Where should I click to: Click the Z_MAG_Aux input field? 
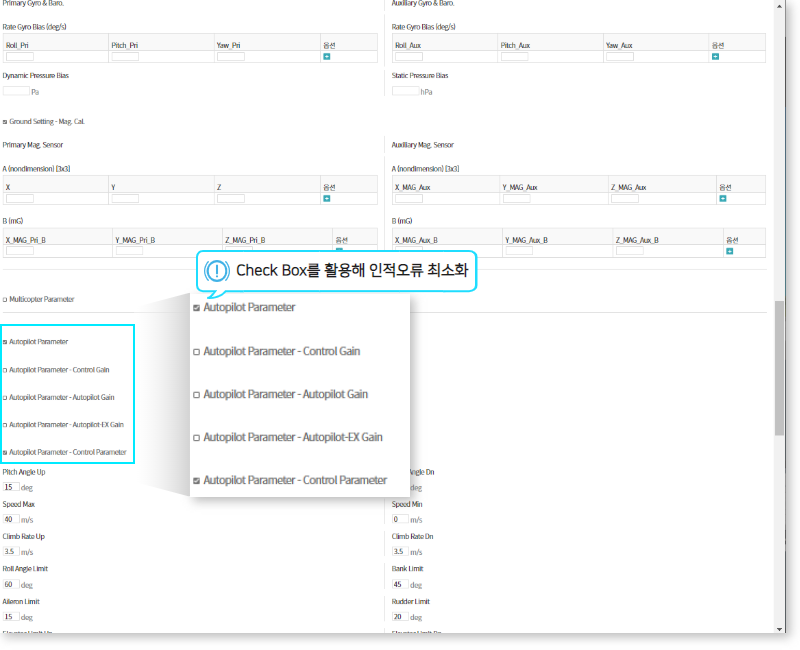(x=625, y=198)
